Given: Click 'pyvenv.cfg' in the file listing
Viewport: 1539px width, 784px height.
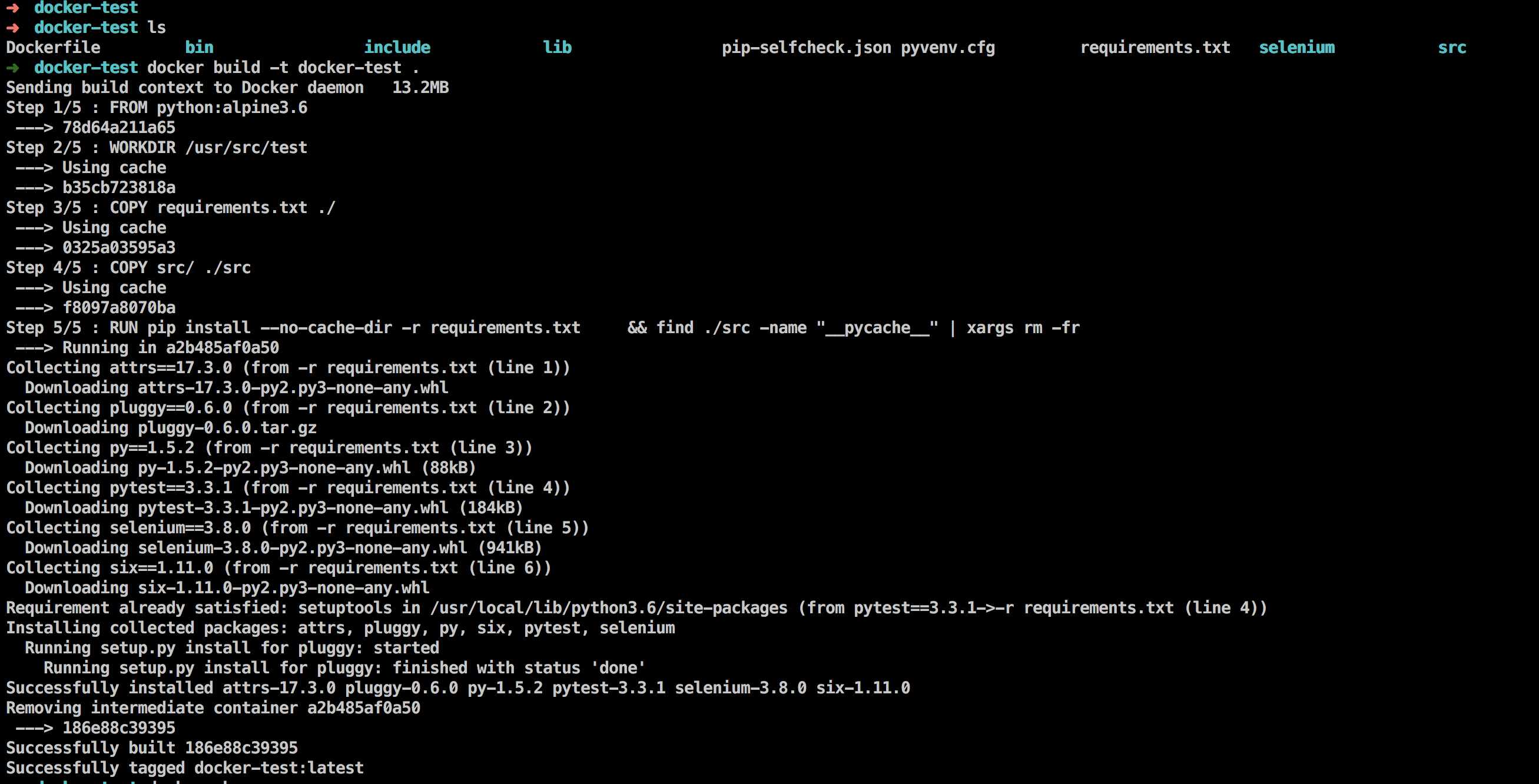Looking at the screenshot, I should click(x=947, y=48).
